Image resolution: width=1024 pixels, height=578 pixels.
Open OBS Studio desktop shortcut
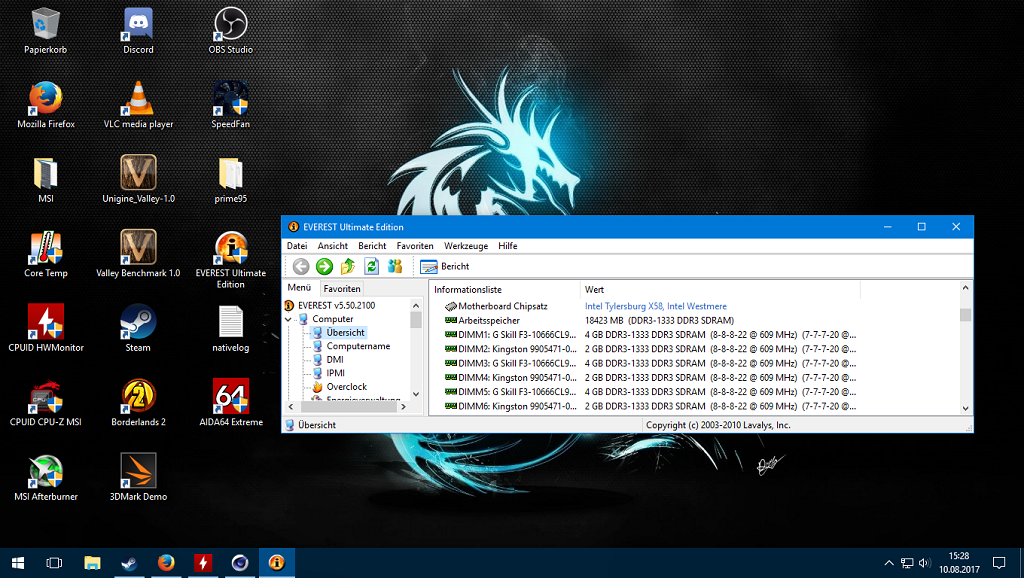tap(231, 31)
